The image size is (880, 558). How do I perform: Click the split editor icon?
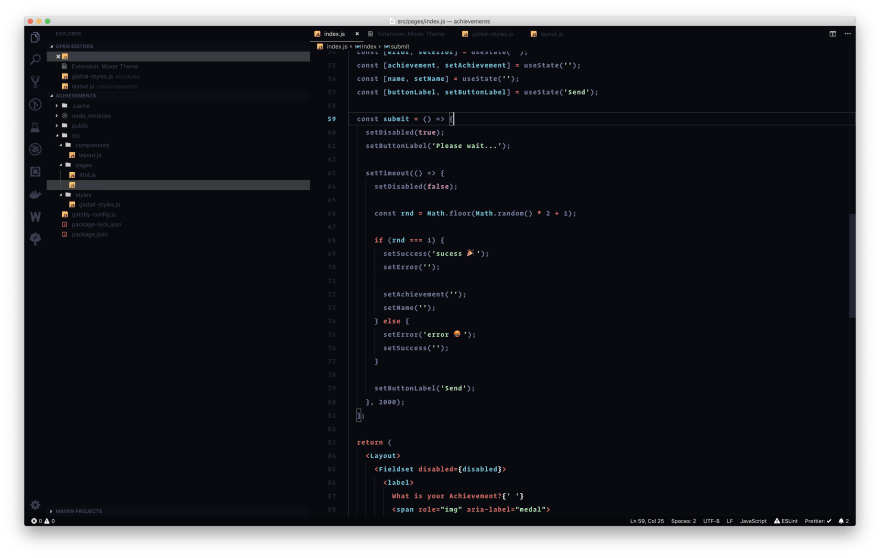(832, 34)
